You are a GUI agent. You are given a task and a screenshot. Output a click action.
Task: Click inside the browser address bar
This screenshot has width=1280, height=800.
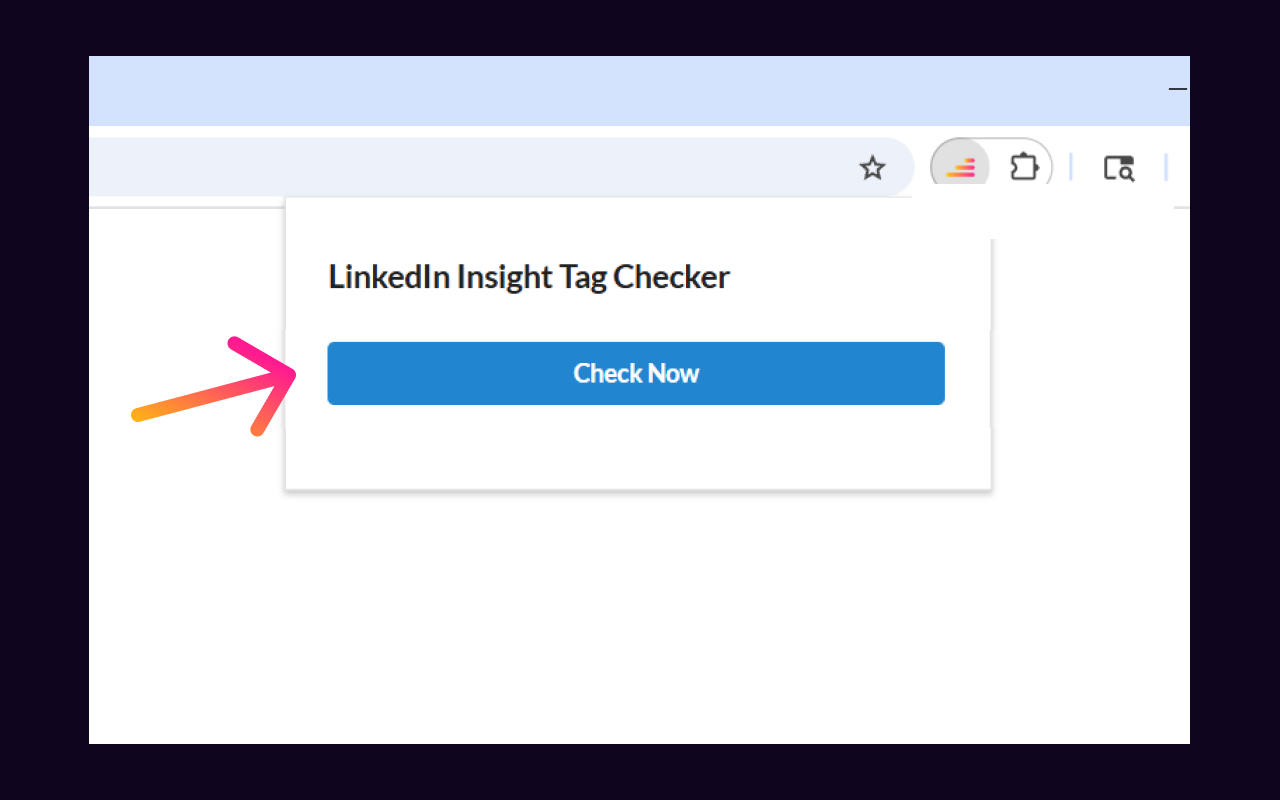500,167
